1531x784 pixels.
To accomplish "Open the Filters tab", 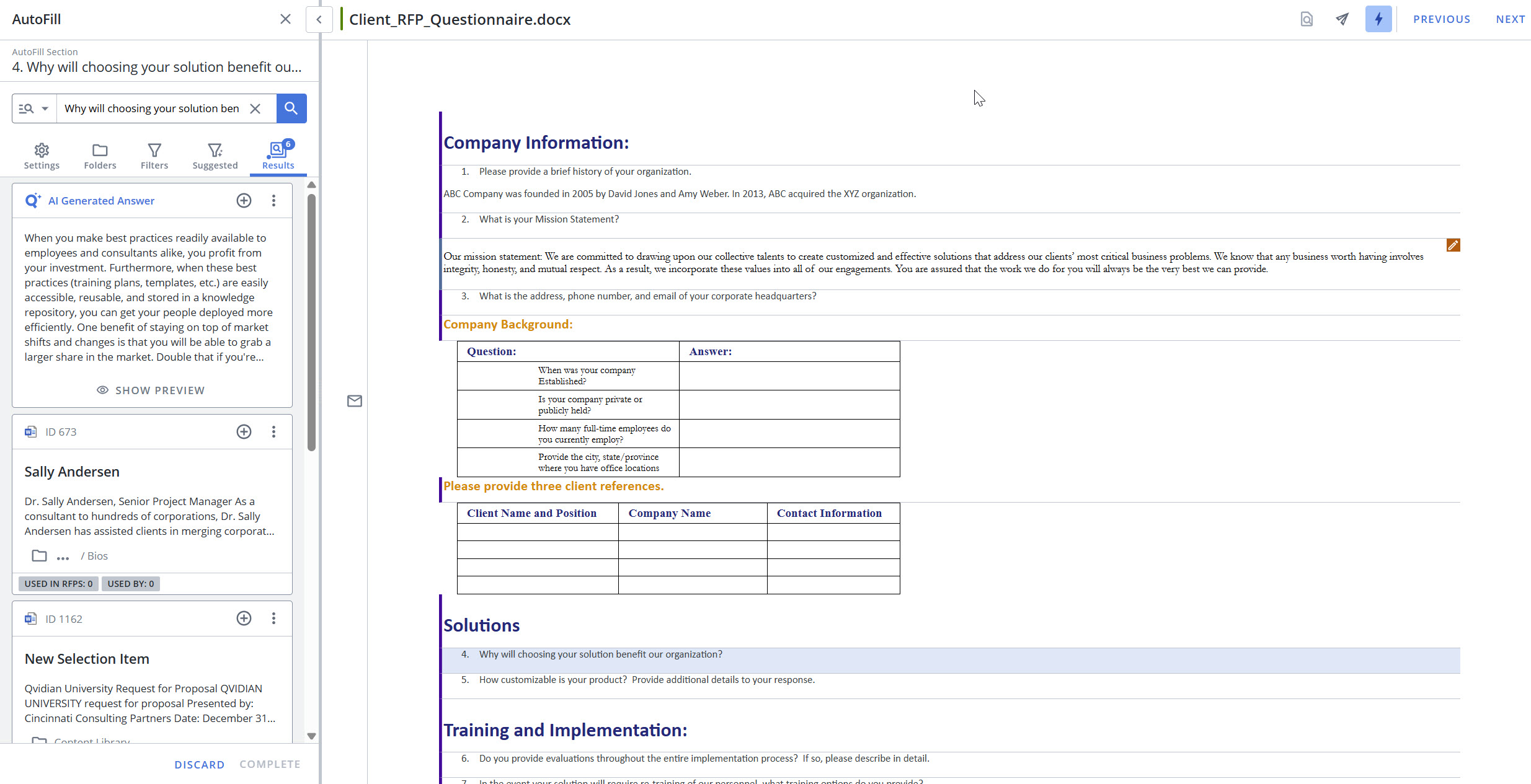I will (154, 156).
